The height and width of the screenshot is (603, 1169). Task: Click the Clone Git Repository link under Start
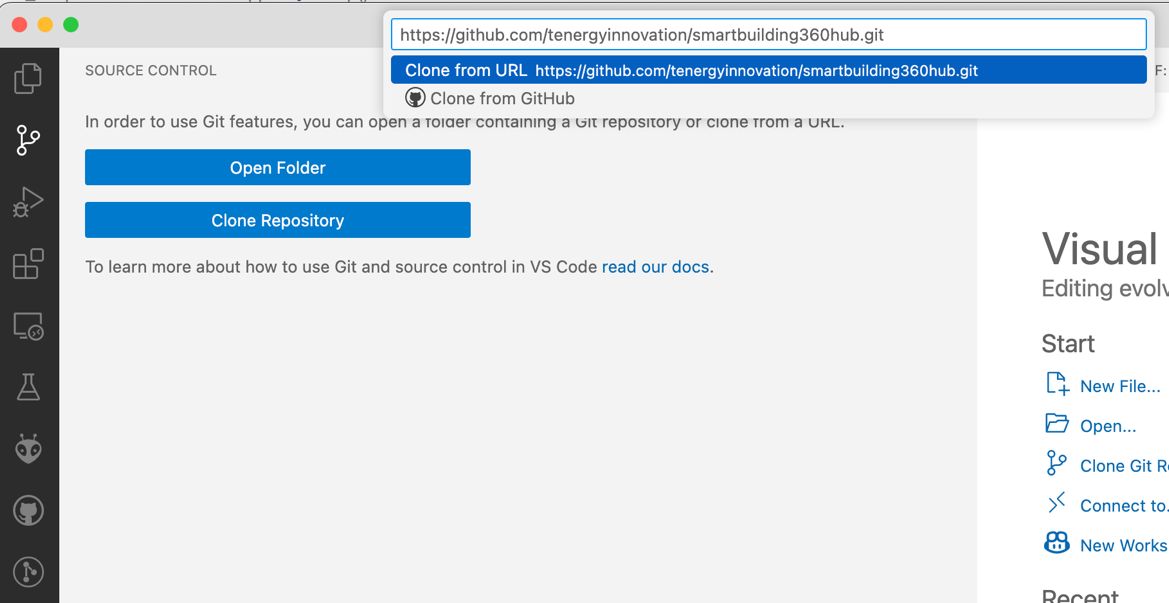[1124, 466]
